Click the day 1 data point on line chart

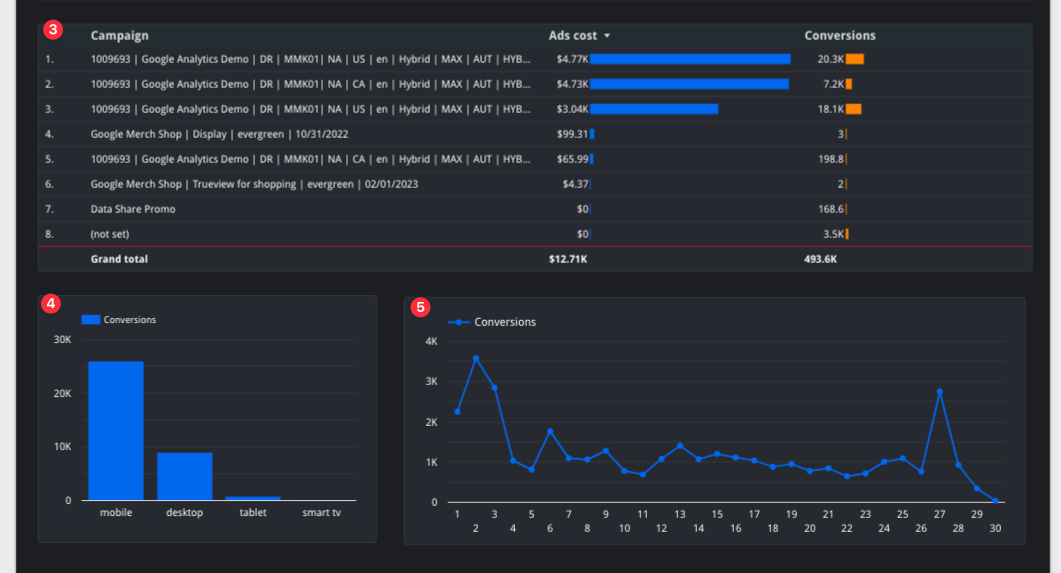pos(457,411)
